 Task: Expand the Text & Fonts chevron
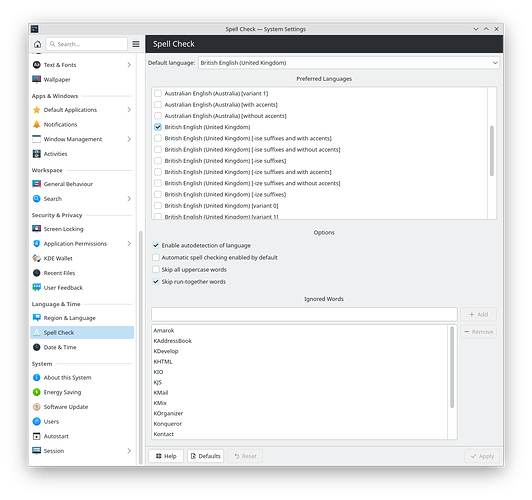129,65
